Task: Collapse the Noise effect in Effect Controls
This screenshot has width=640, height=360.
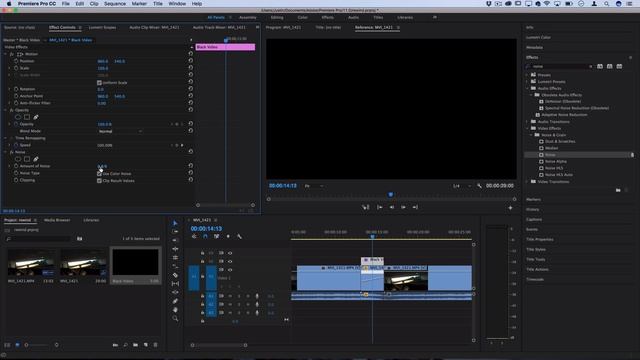Action: point(6,152)
